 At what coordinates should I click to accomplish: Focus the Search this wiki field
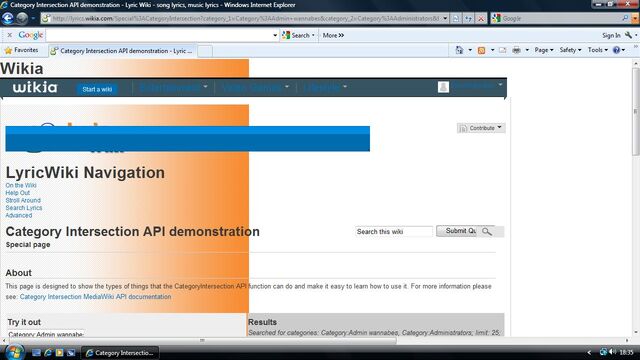click(394, 231)
